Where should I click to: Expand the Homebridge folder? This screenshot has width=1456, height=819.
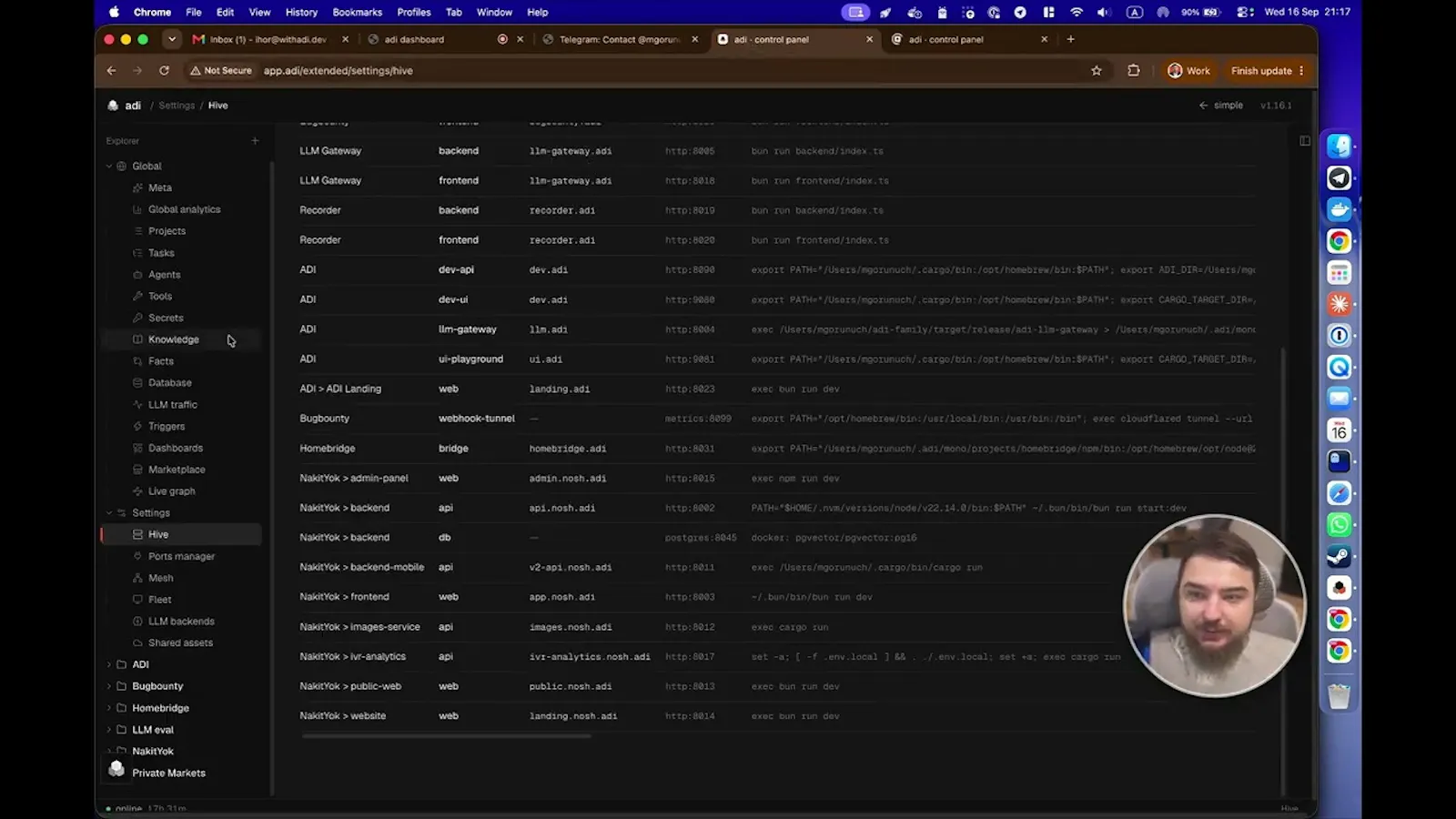109,708
